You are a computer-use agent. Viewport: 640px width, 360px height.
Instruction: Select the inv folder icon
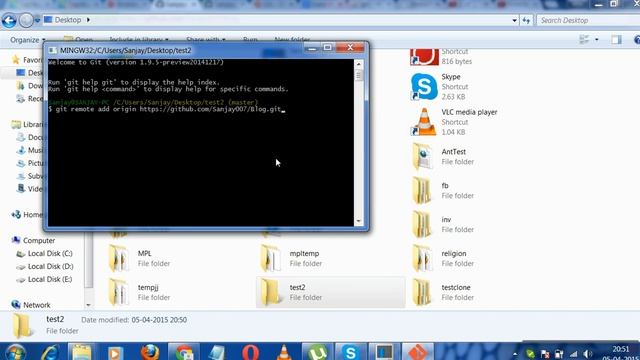tap(422, 224)
